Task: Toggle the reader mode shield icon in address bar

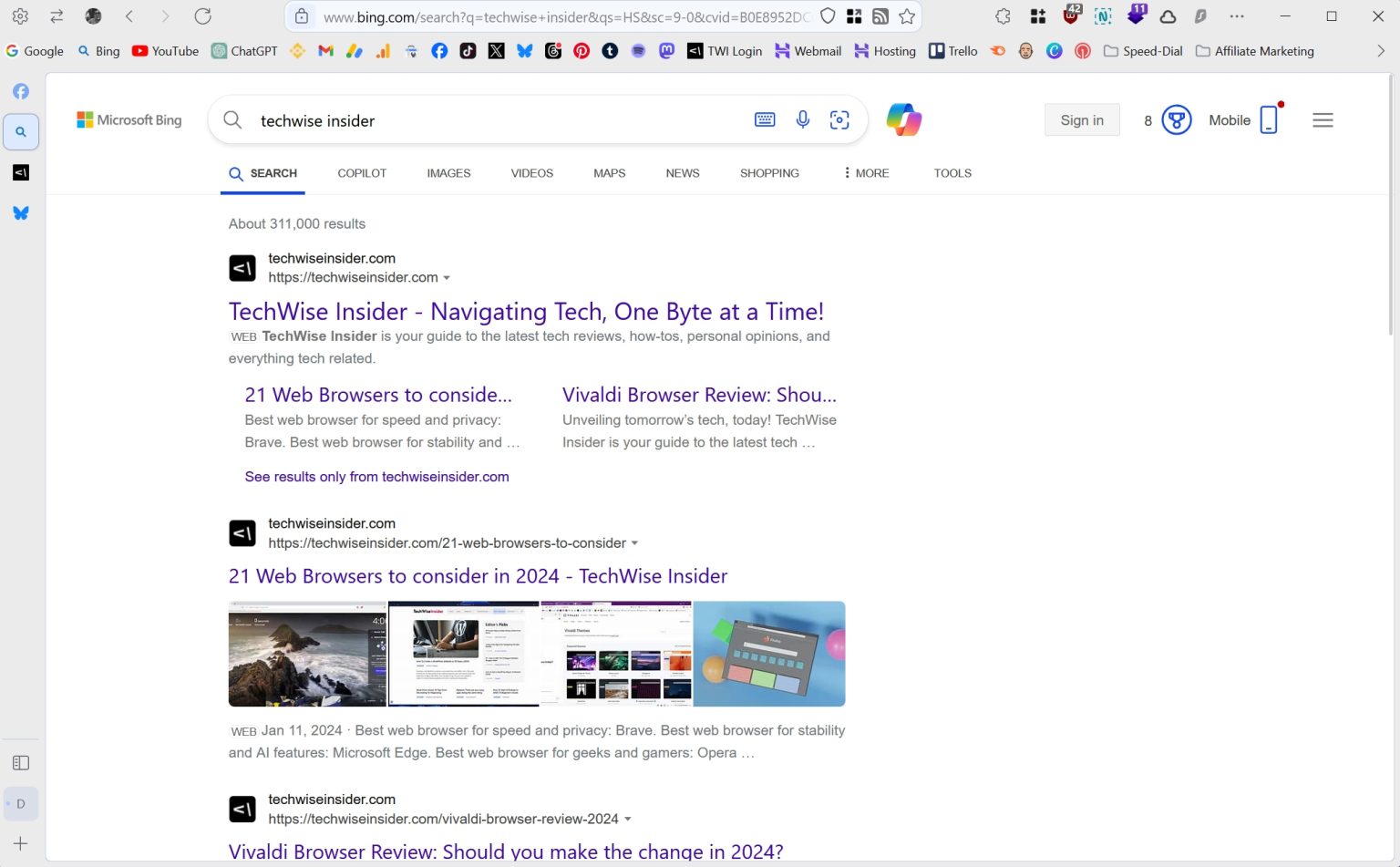Action: (828, 15)
